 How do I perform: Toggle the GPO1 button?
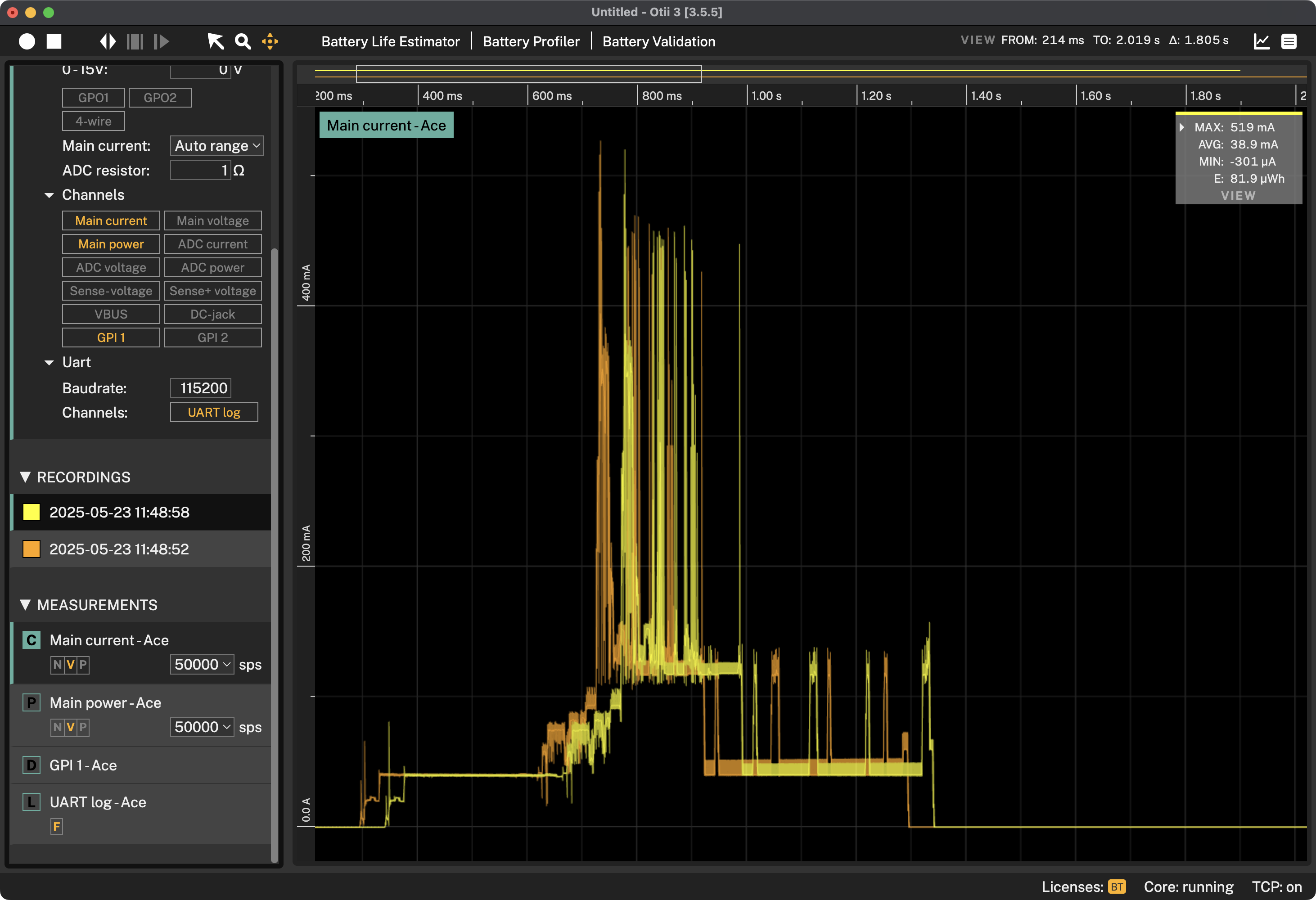(x=94, y=97)
